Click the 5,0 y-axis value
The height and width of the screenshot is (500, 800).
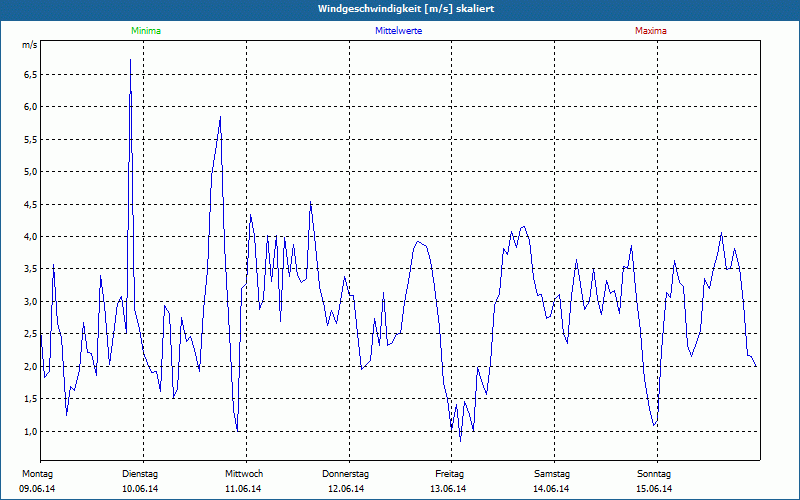[31, 171]
